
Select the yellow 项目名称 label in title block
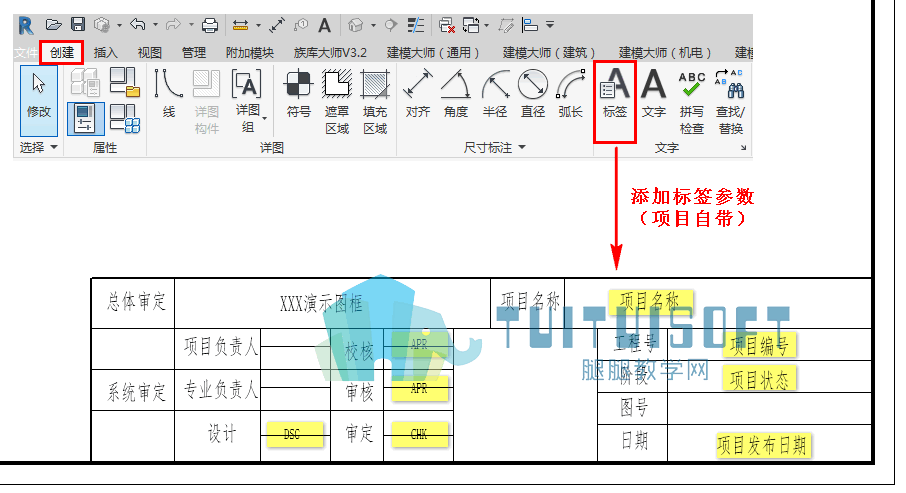pos(651,302)
